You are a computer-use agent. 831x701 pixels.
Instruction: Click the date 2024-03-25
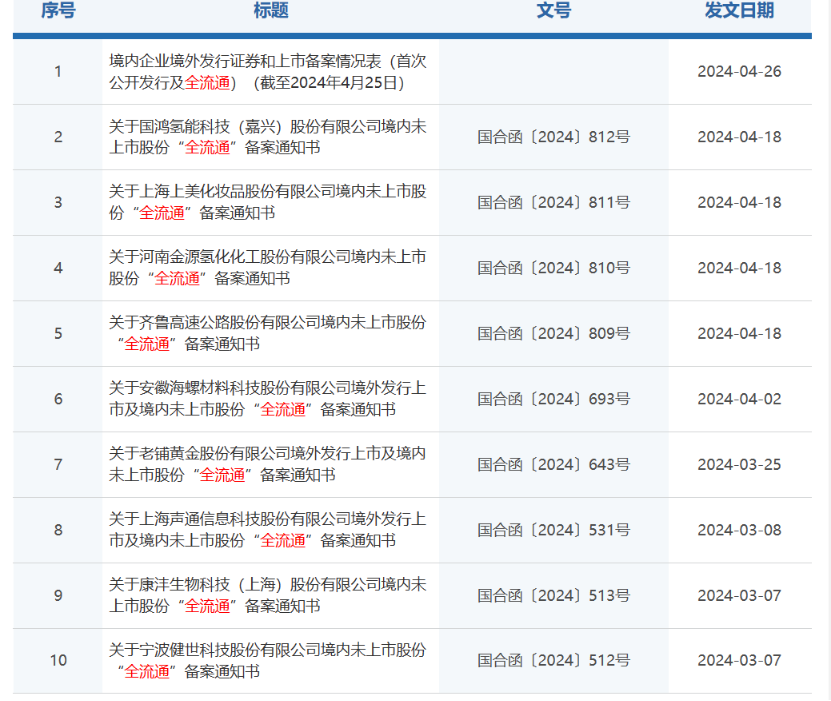[739, 465]
